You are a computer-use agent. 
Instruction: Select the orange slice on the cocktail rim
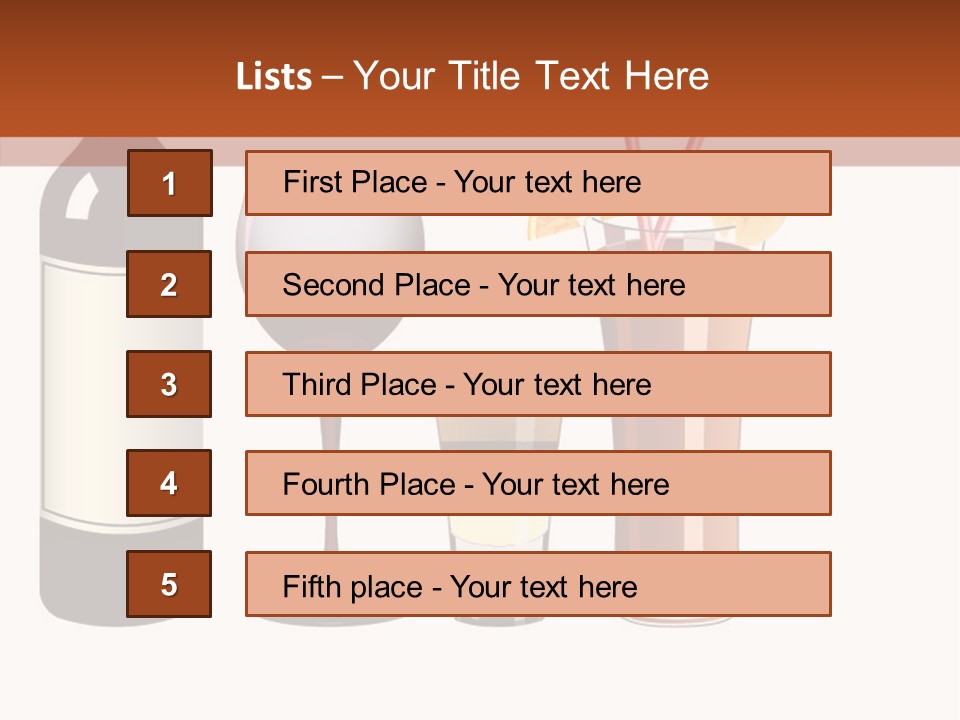click(549, 226)
